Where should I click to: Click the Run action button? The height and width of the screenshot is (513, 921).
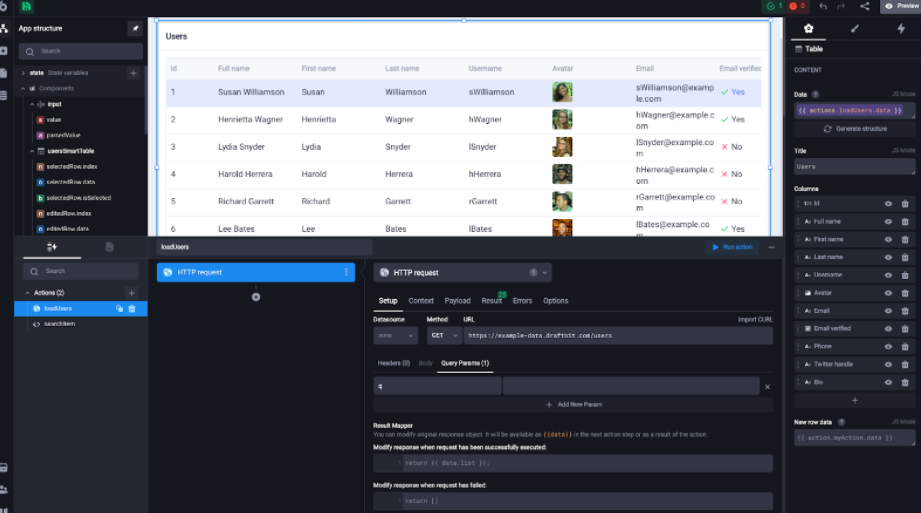tap(730, 247)
